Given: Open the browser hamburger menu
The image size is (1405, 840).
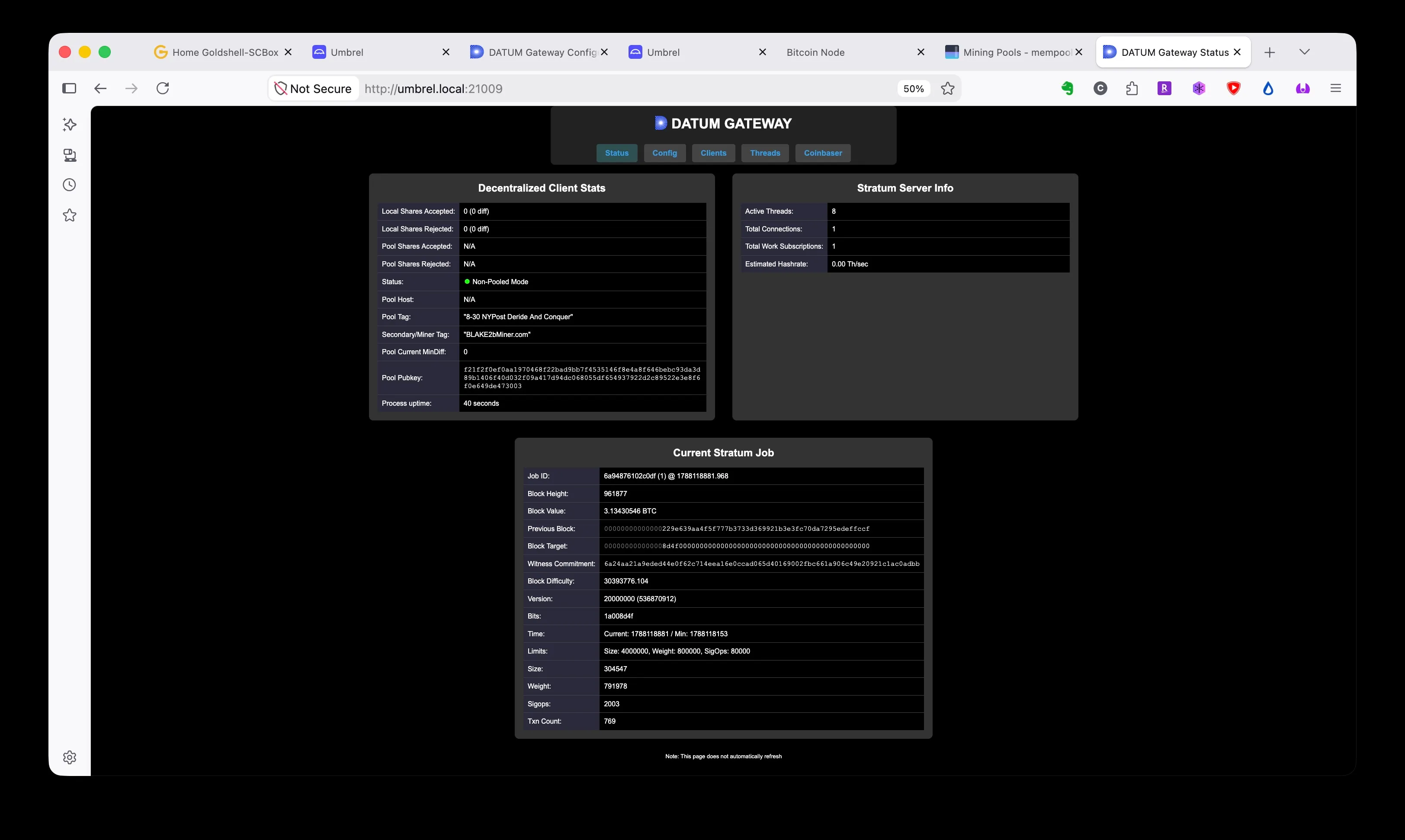Looking at the screenshot, I should (x=1336, y=88).
